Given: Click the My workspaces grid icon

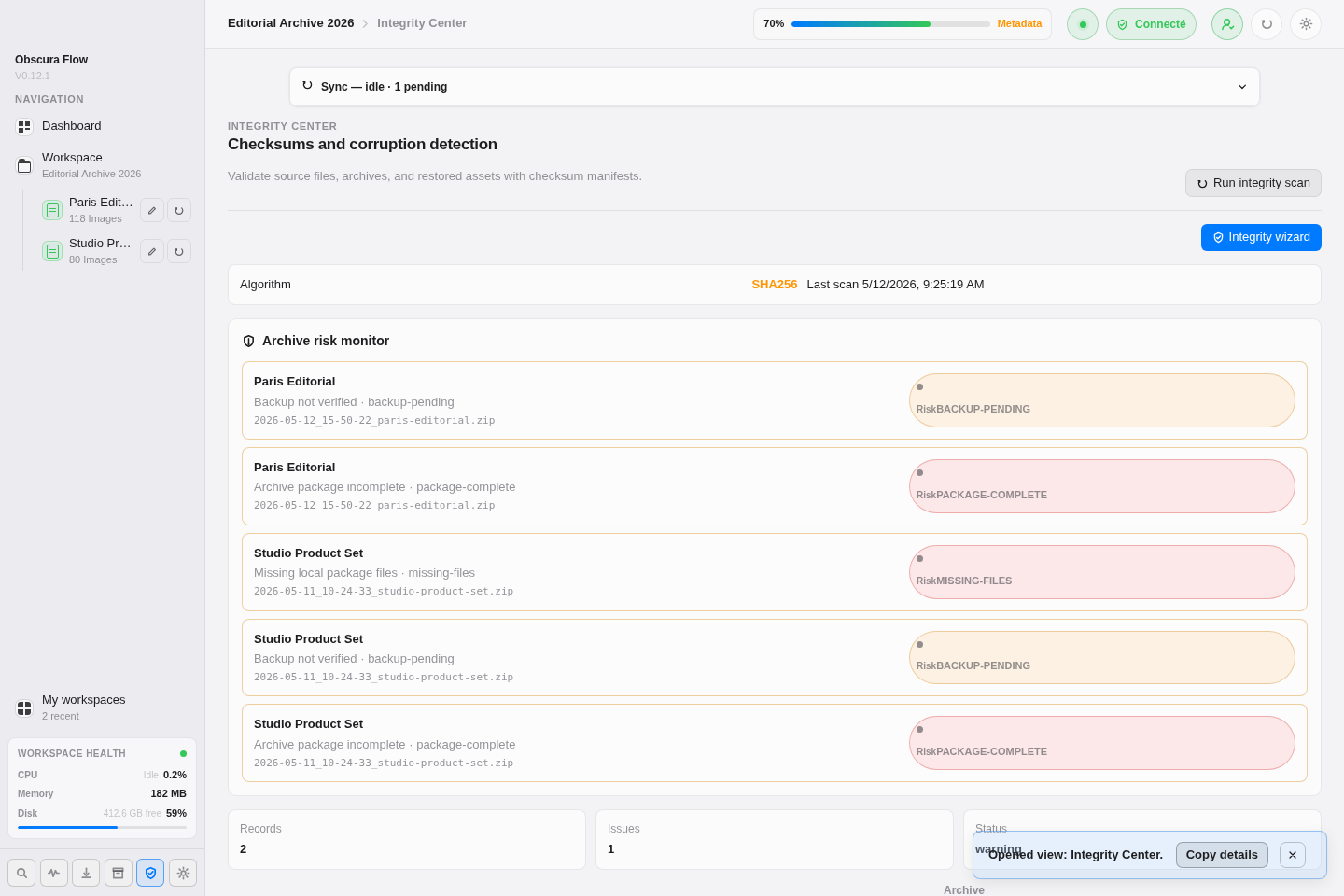Looking at the screenshot, I should (x=24, y=708).
